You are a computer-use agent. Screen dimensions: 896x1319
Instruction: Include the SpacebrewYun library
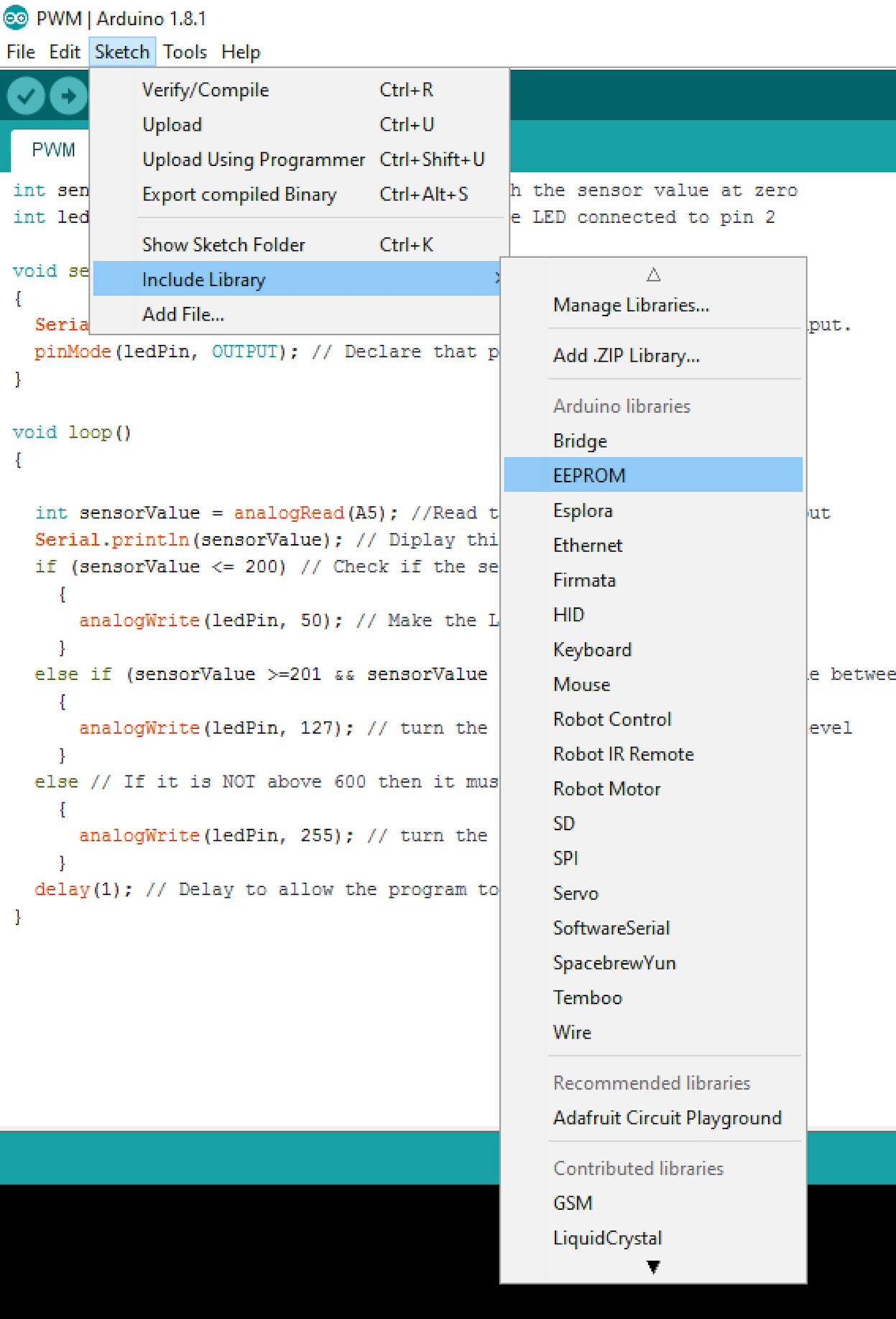(x=653, y=962)
